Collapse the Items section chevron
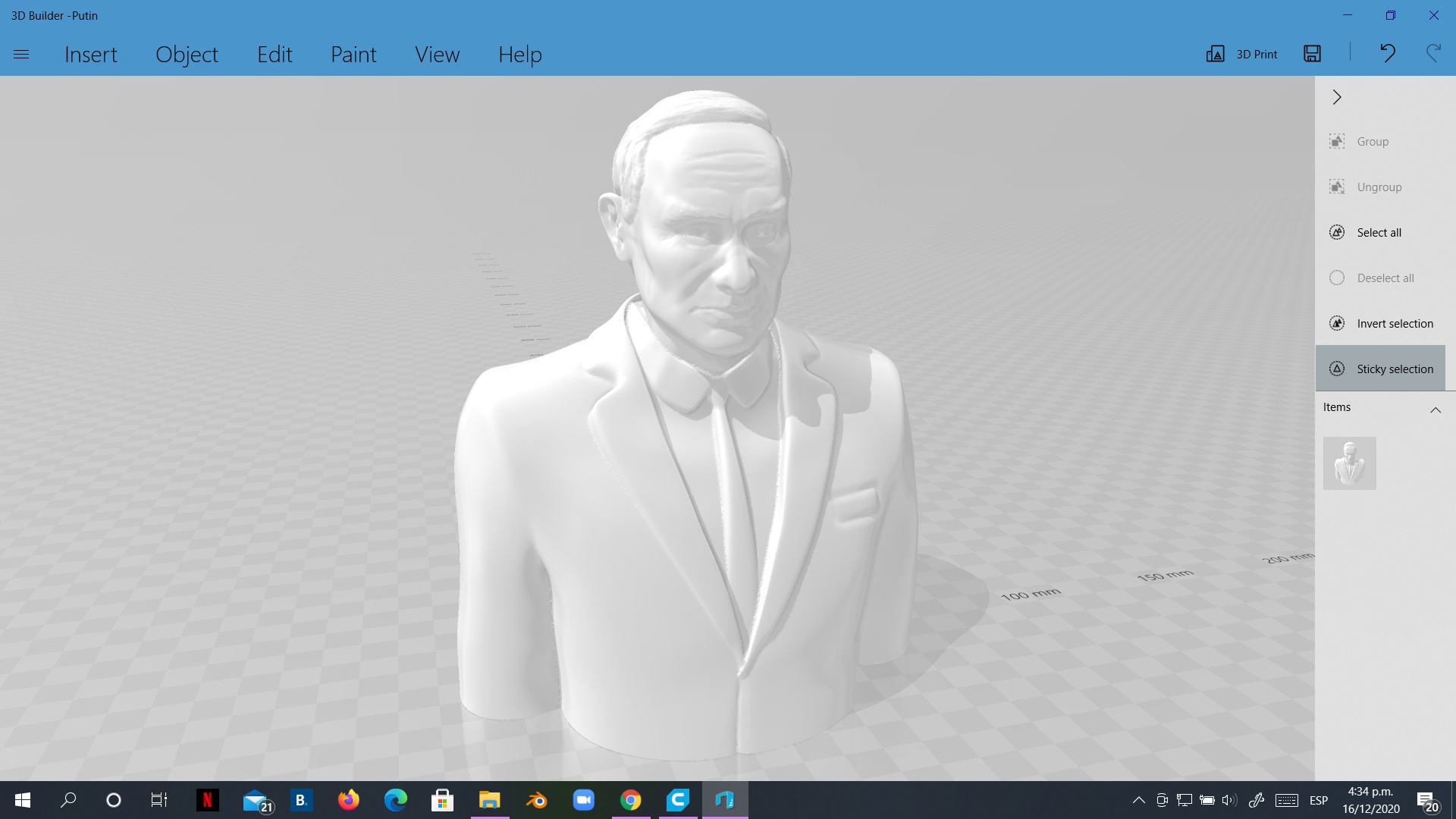The width and height of the screenshot is (1456, 819). click(x=1436, y=409)
